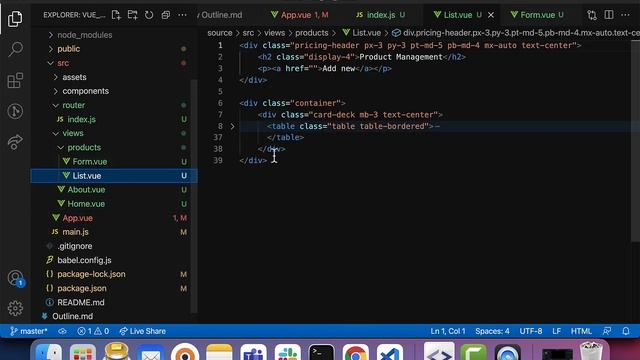Change end of line sequence LF

coord(556,331)
